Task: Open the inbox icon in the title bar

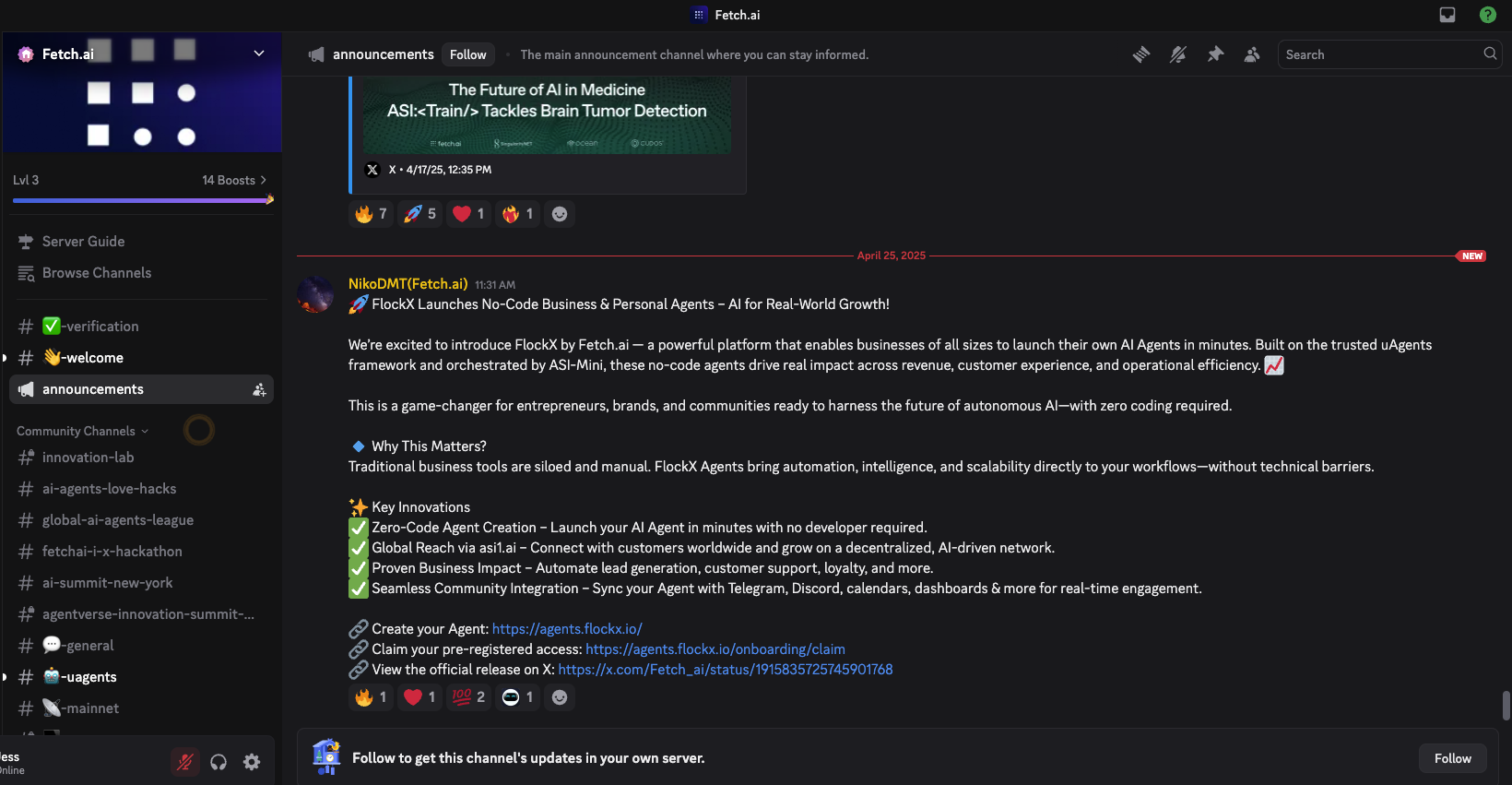Action: click(1447, 15)
